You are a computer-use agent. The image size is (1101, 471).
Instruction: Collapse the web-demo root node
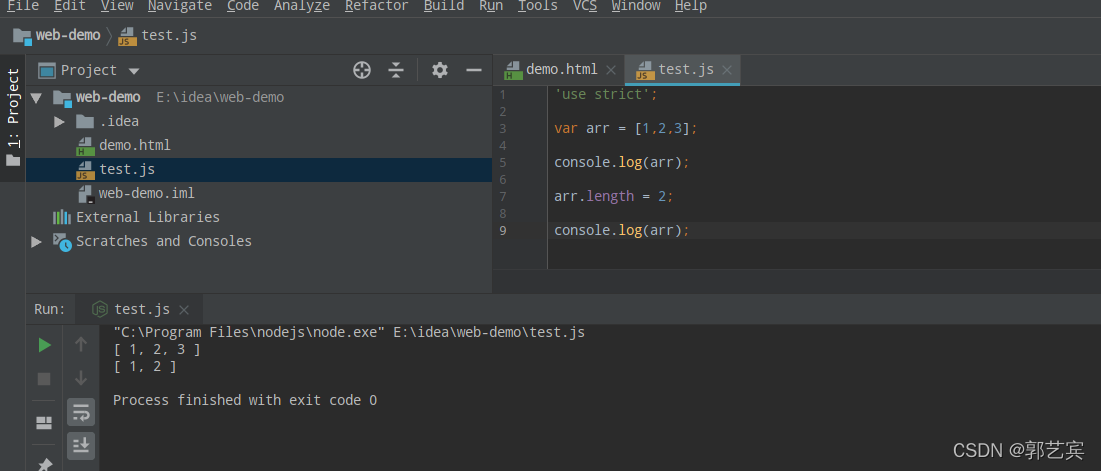coord(37,98)
